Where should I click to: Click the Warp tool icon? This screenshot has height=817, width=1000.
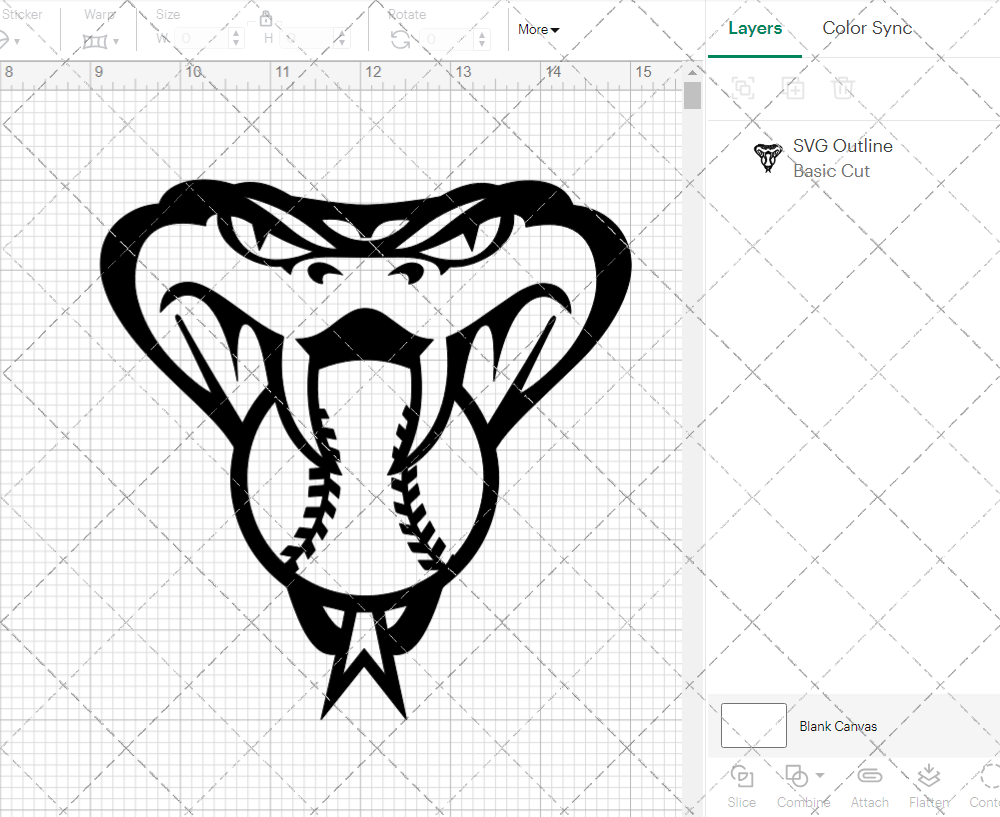[x=96, y=40]
